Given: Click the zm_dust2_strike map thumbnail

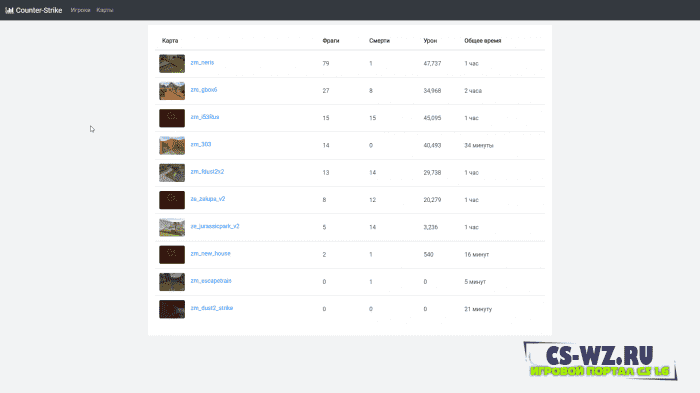Looking at the screenshot, I should [172, 309].
